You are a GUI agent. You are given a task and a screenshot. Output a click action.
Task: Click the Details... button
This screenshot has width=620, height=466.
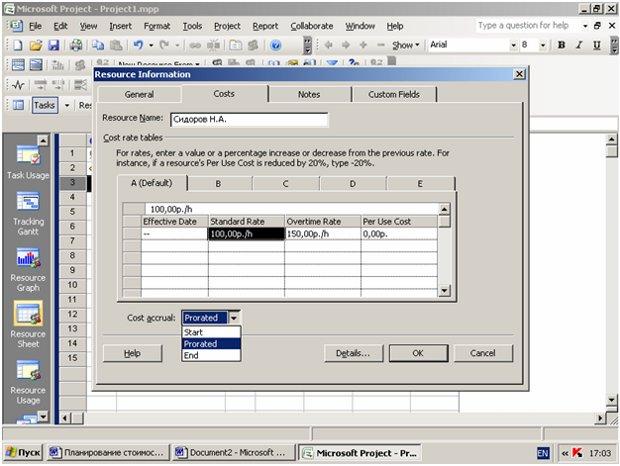tap(353, 353)
